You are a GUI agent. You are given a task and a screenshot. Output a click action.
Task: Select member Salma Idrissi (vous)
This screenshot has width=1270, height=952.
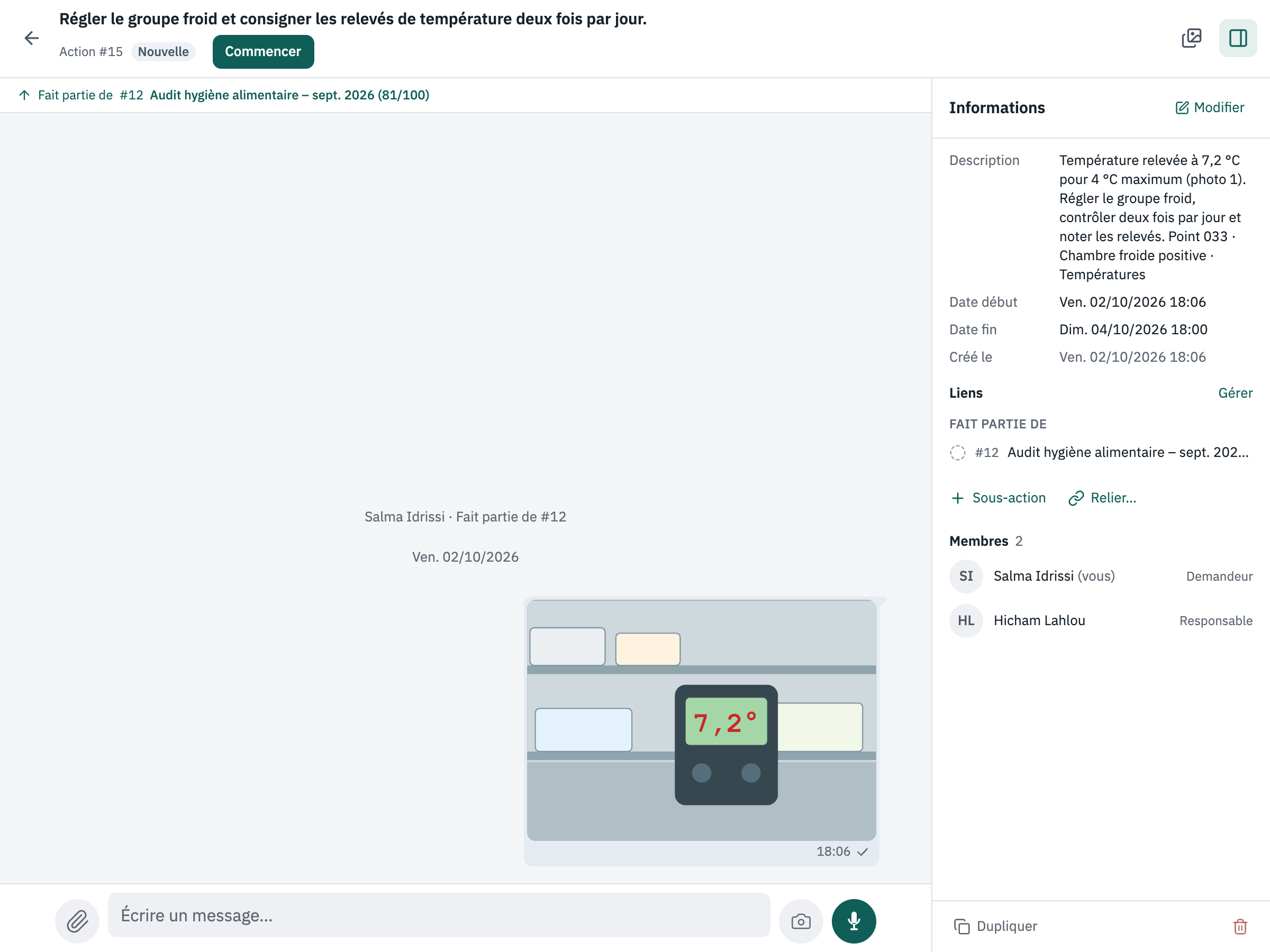[x=1101, y=576]
